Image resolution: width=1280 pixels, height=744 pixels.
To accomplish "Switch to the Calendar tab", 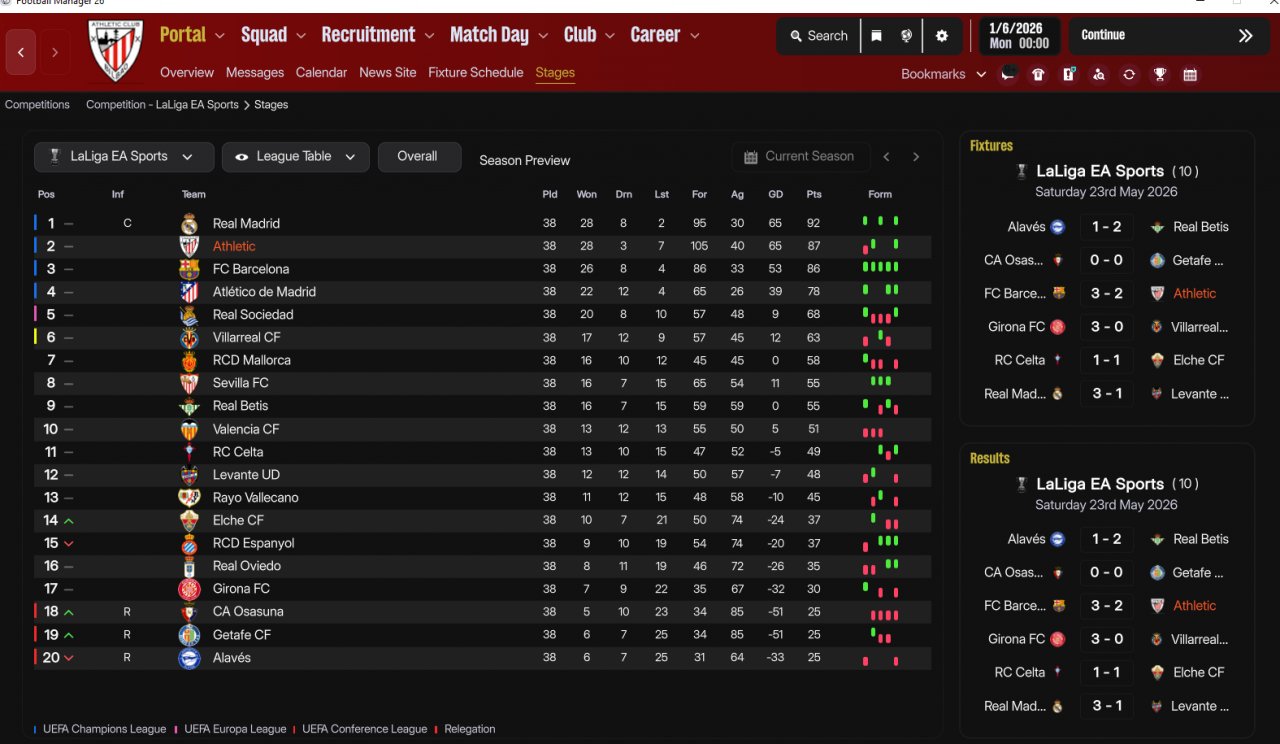I will 321,72.
